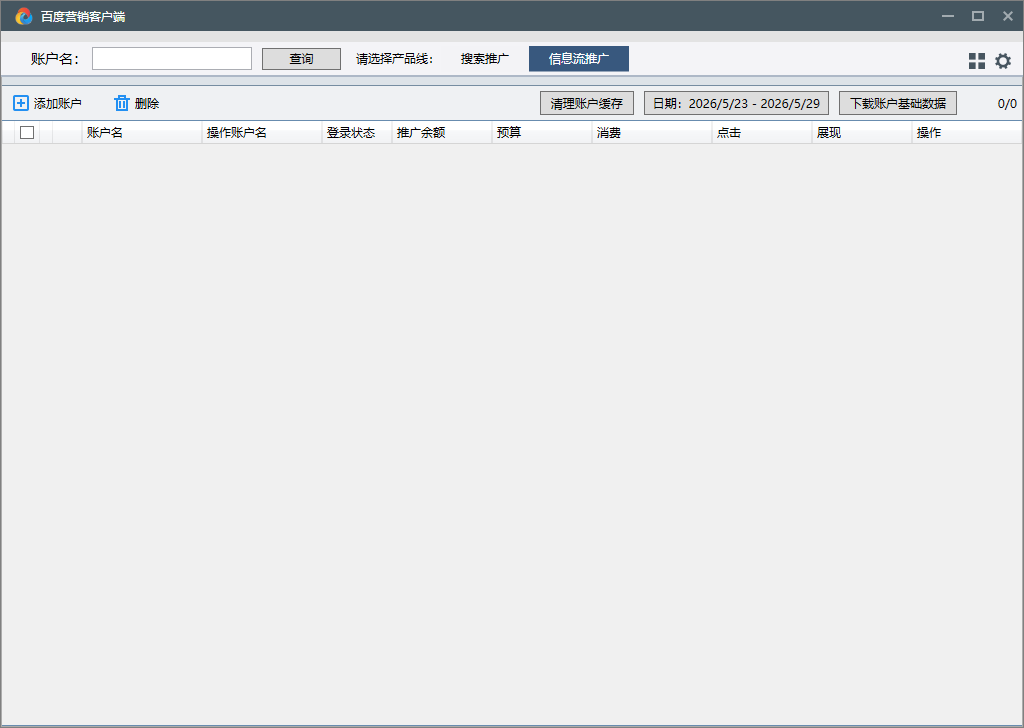Sort by 展现 column header
1024x728 pixels.
tap(862, 133)
